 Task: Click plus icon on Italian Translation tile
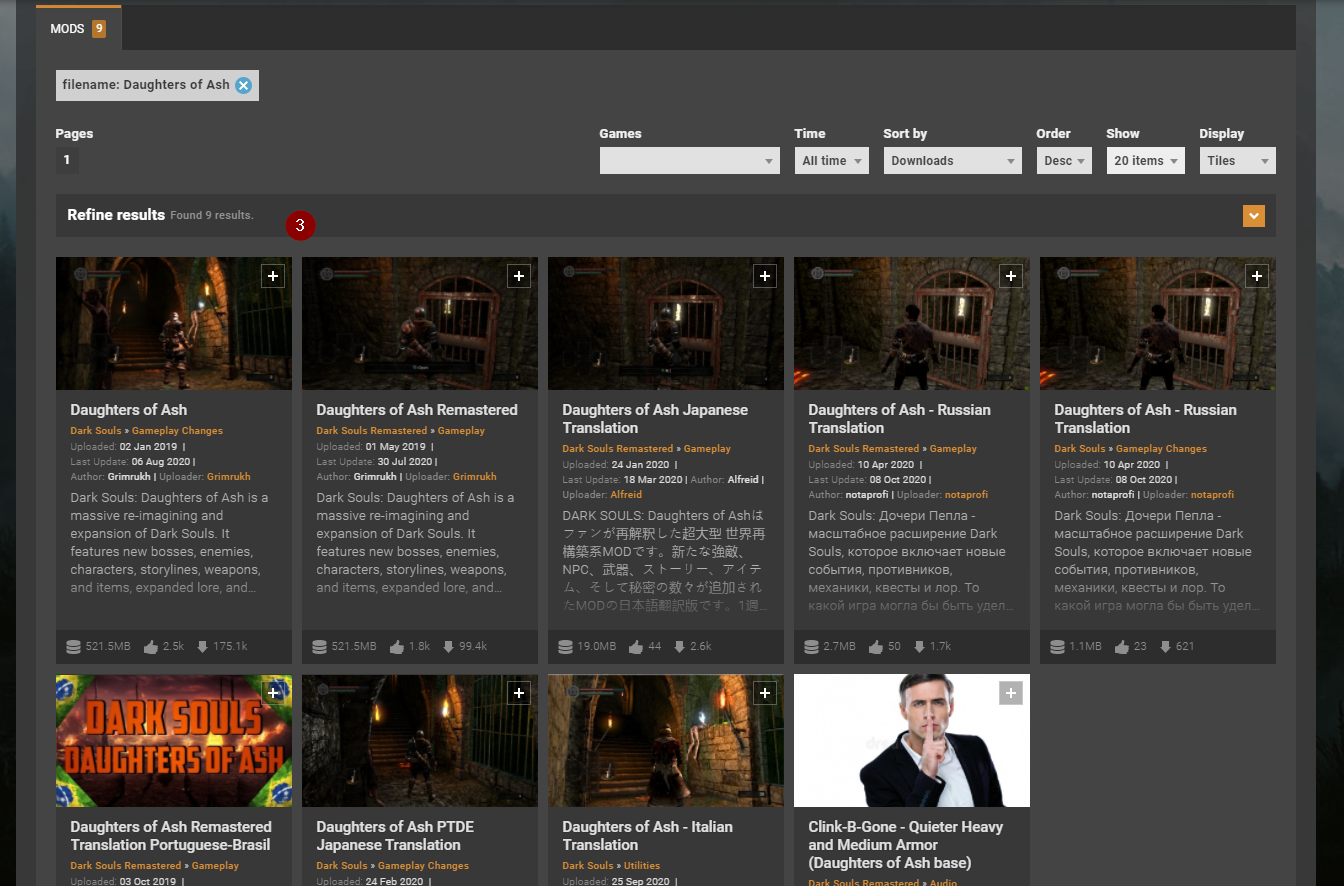[765, 692]
